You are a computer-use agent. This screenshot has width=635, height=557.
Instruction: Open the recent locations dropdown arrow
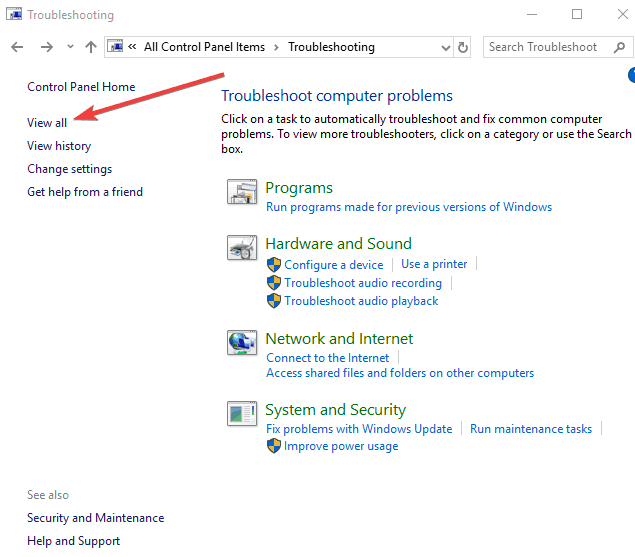70,47
